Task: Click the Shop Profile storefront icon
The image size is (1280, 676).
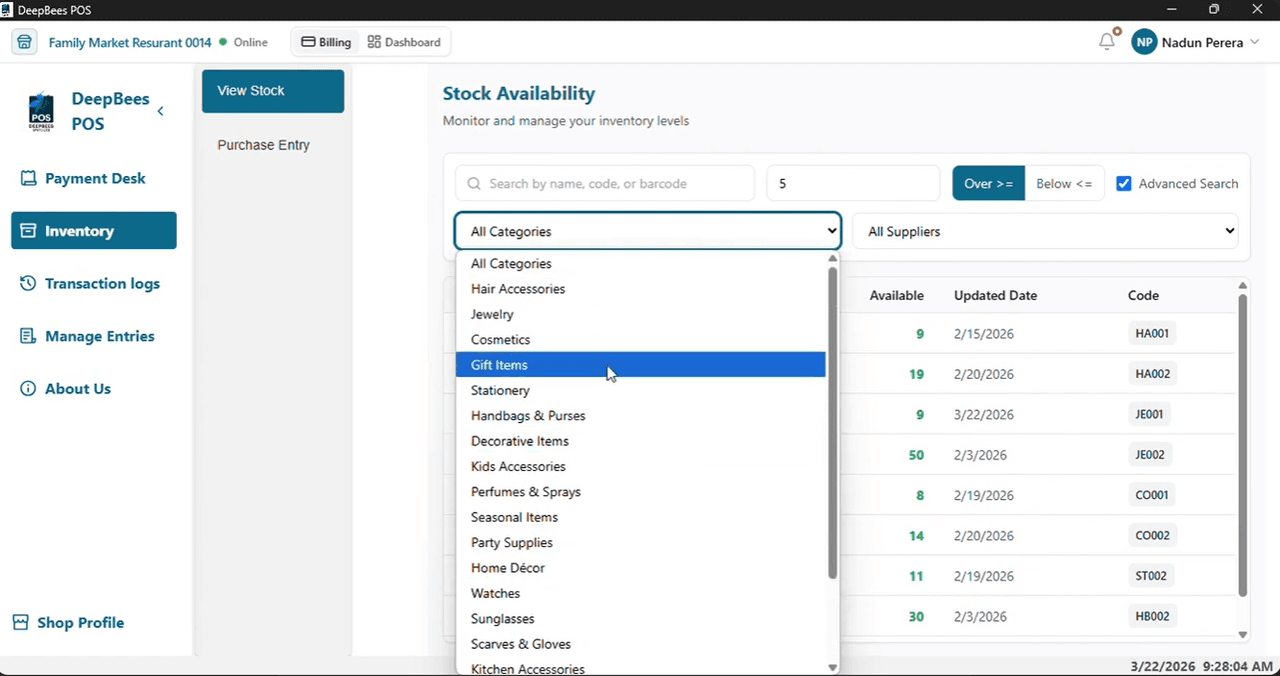Action: [x=21, y=622]
